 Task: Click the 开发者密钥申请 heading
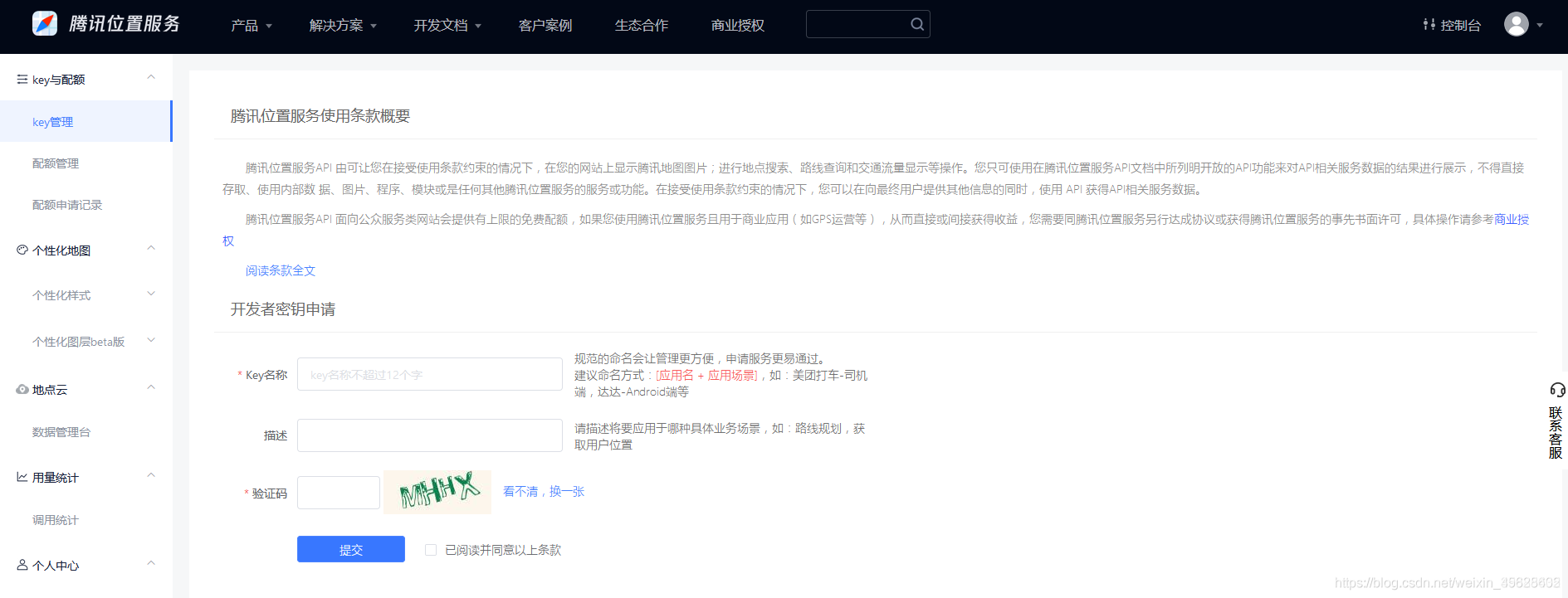click(x=283, y=309)
